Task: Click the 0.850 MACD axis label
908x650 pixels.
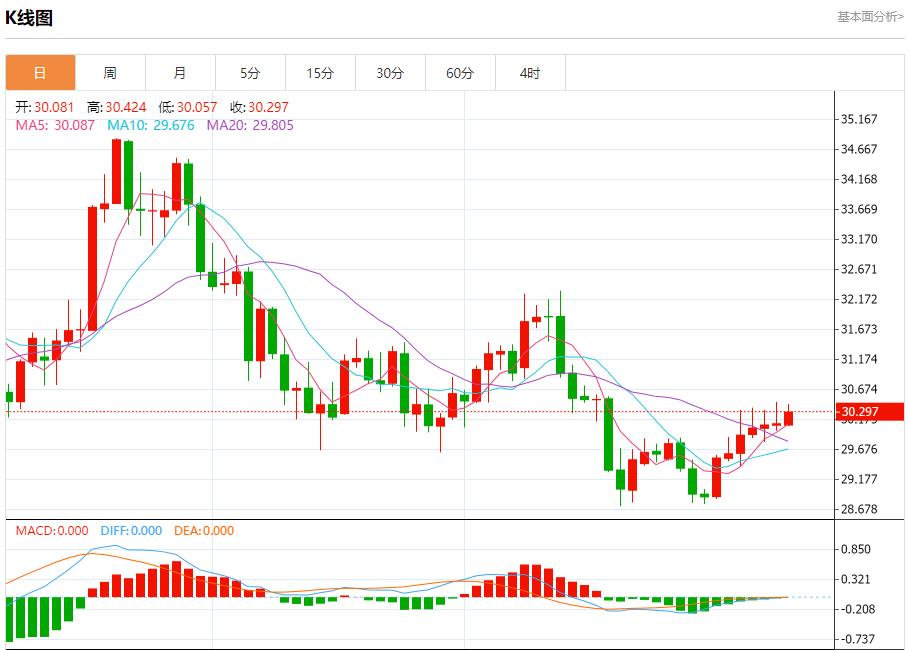Action: [855, 549]
